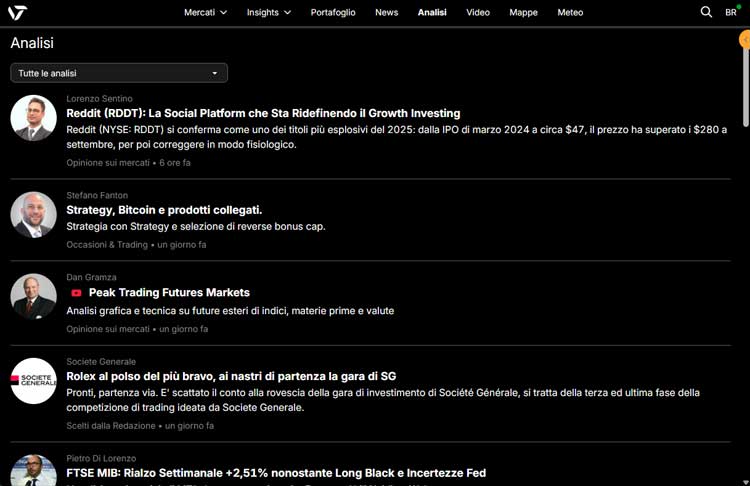
Task: Switch to the Video section
Action: (x=478, y=12)
